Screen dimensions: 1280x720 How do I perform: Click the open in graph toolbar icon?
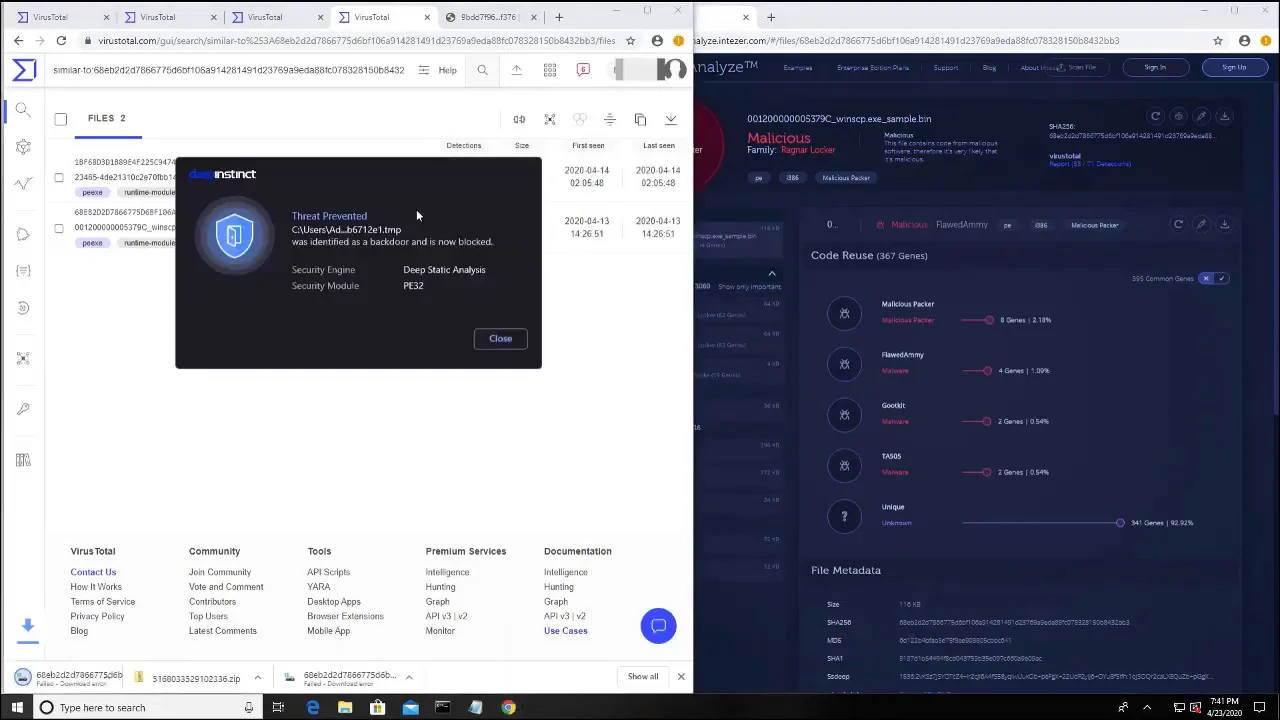(x=549, y=119)
